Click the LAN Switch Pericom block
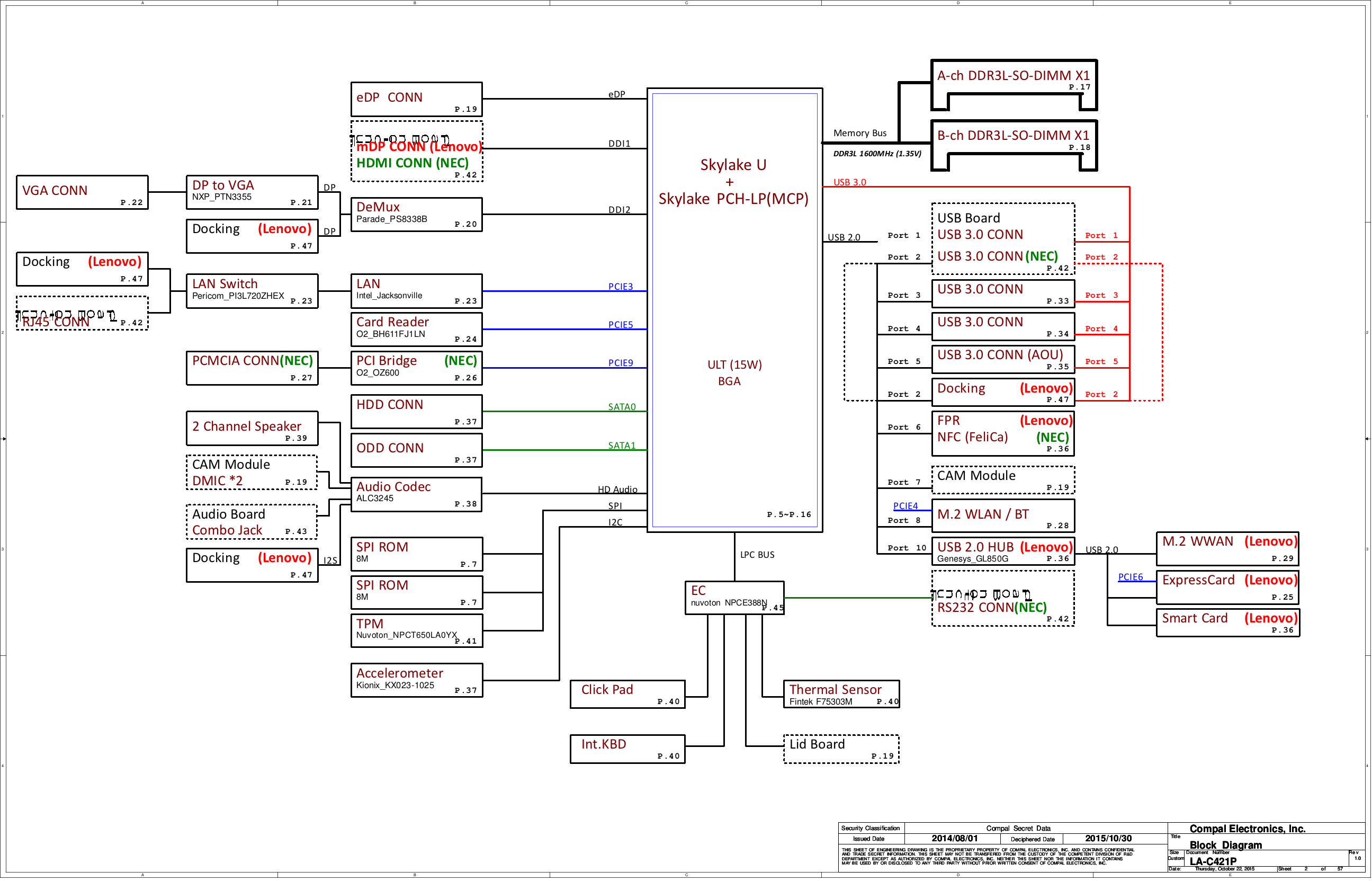The width and height of the screenshot is (1372, 881). tap(252, 291)
